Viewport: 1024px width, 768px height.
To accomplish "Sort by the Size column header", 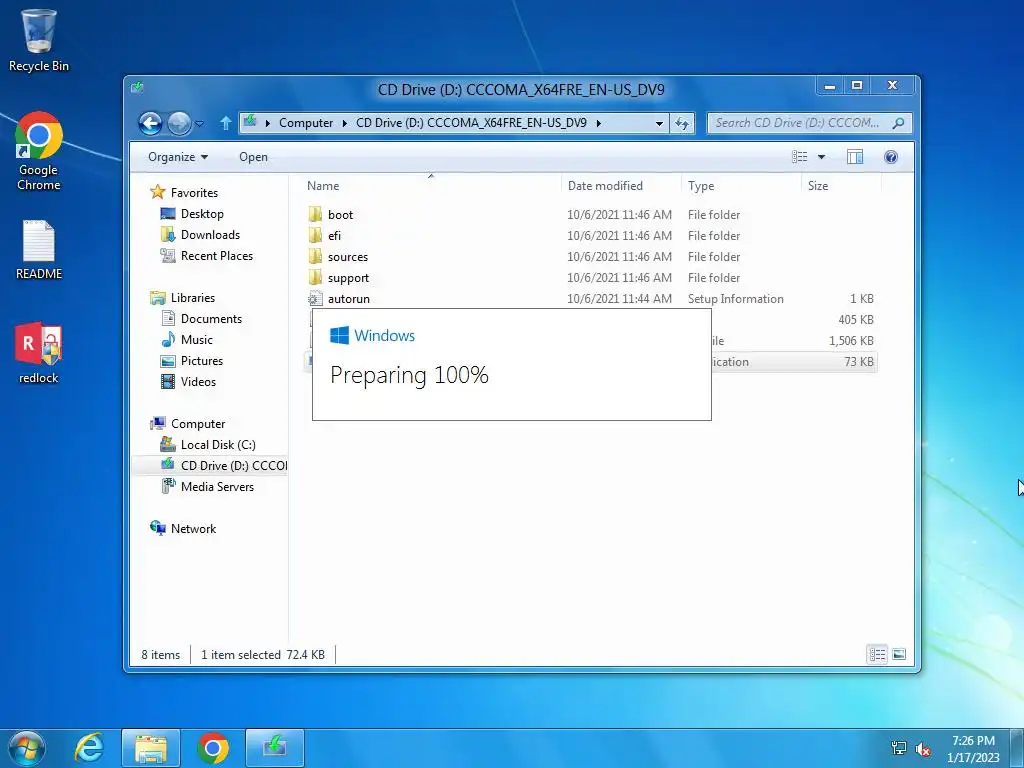I will [x=840, y=185].
